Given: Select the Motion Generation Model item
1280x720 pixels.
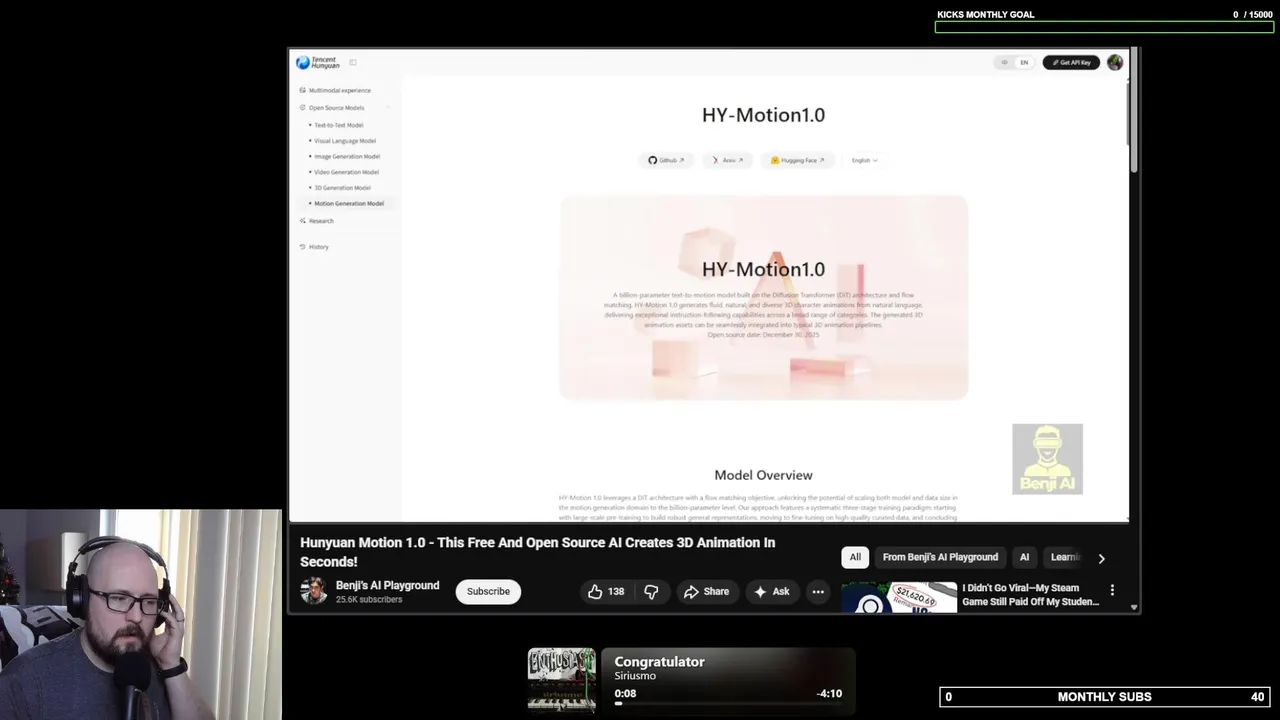Looking at the screenshot, I should click(348, 203).
